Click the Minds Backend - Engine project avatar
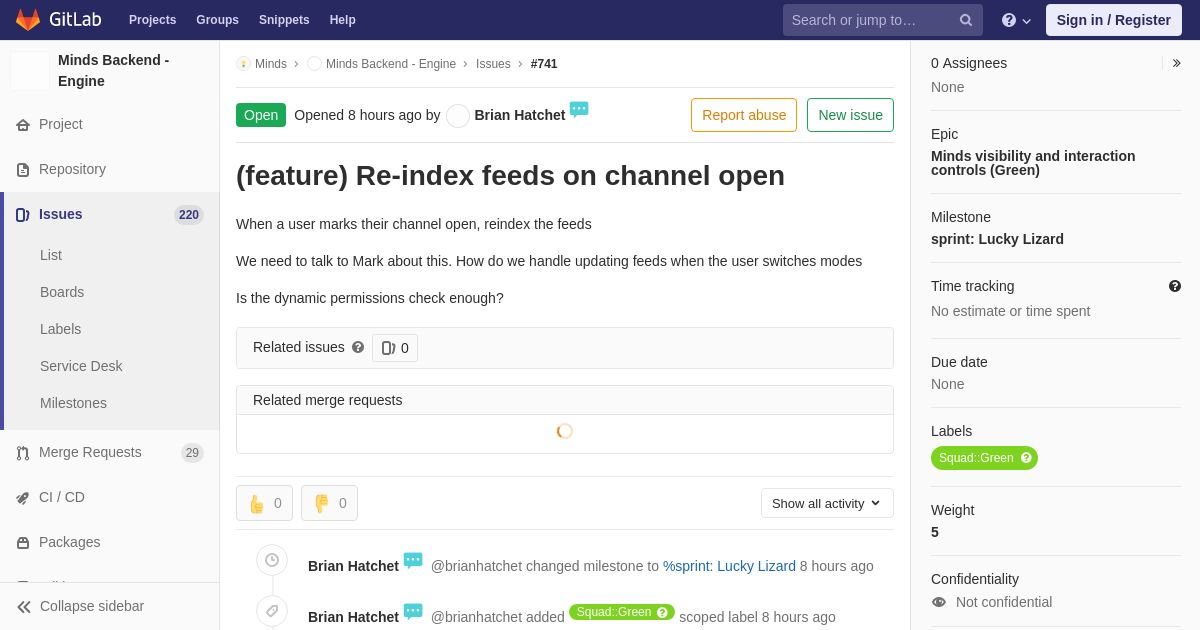 pyautogui.click(x=30, y=71)
